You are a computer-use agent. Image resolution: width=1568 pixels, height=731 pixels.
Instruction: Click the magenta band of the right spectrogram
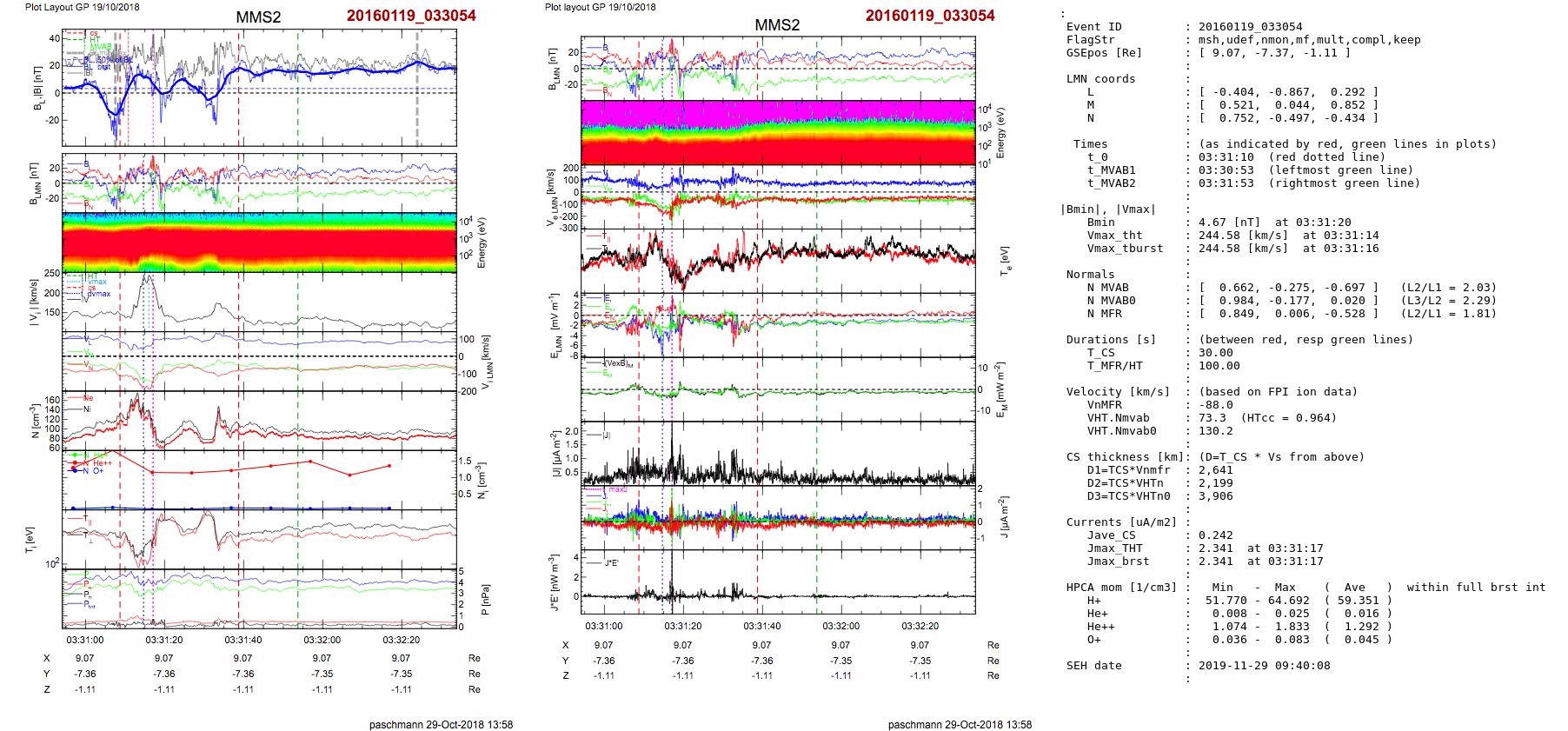pos(778,111)
